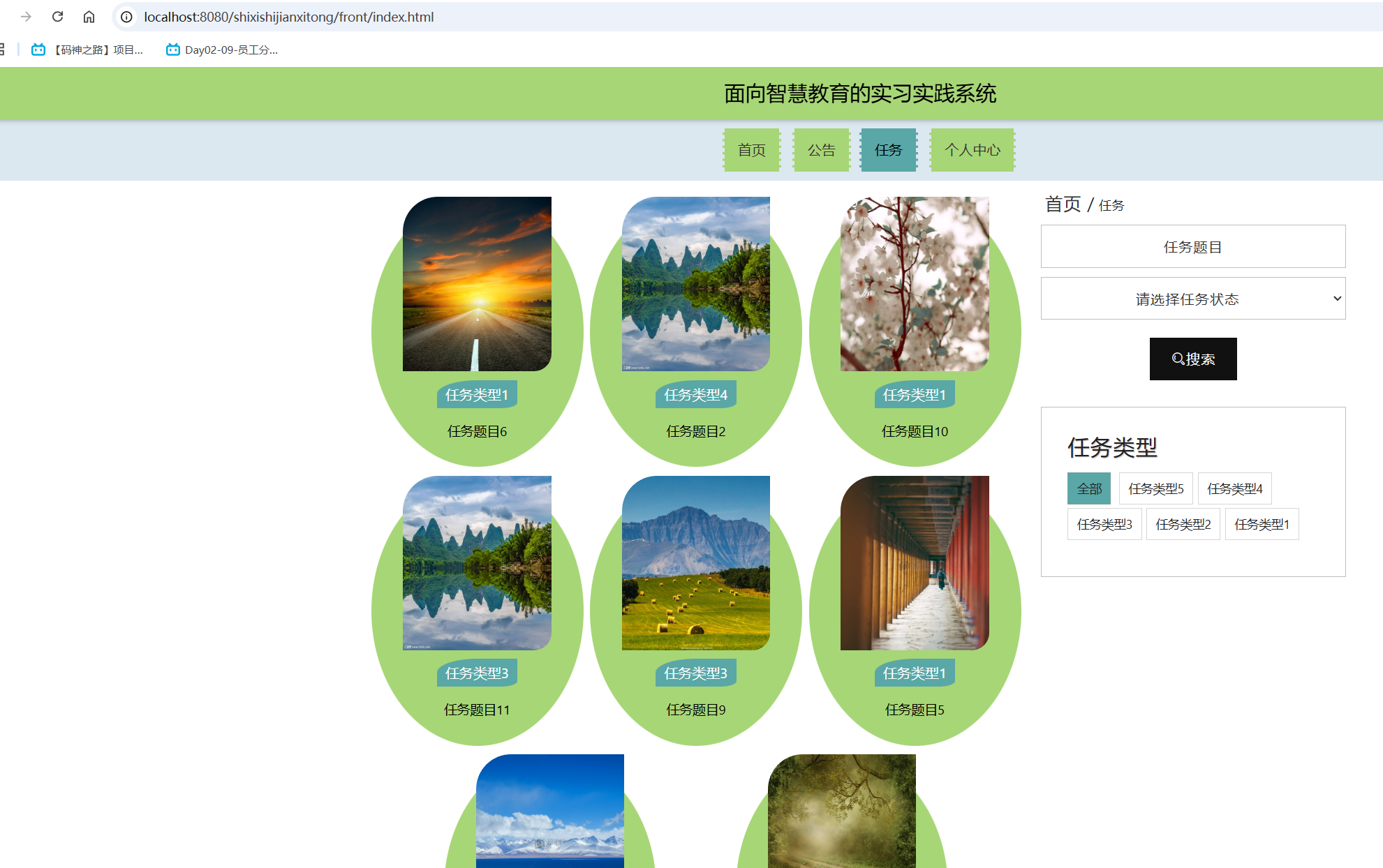Image resolution: width=1383 pixels, height=868 pixels.
Task: Filter by 任务类型5
Action: [x=1156, y=488]
